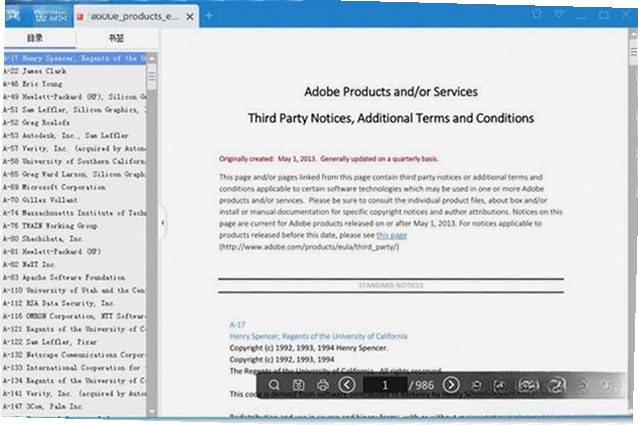
Task: Select A-69 Microsoft Corporation outline entry
Action: pyautogui.click(x=54, y=187)
